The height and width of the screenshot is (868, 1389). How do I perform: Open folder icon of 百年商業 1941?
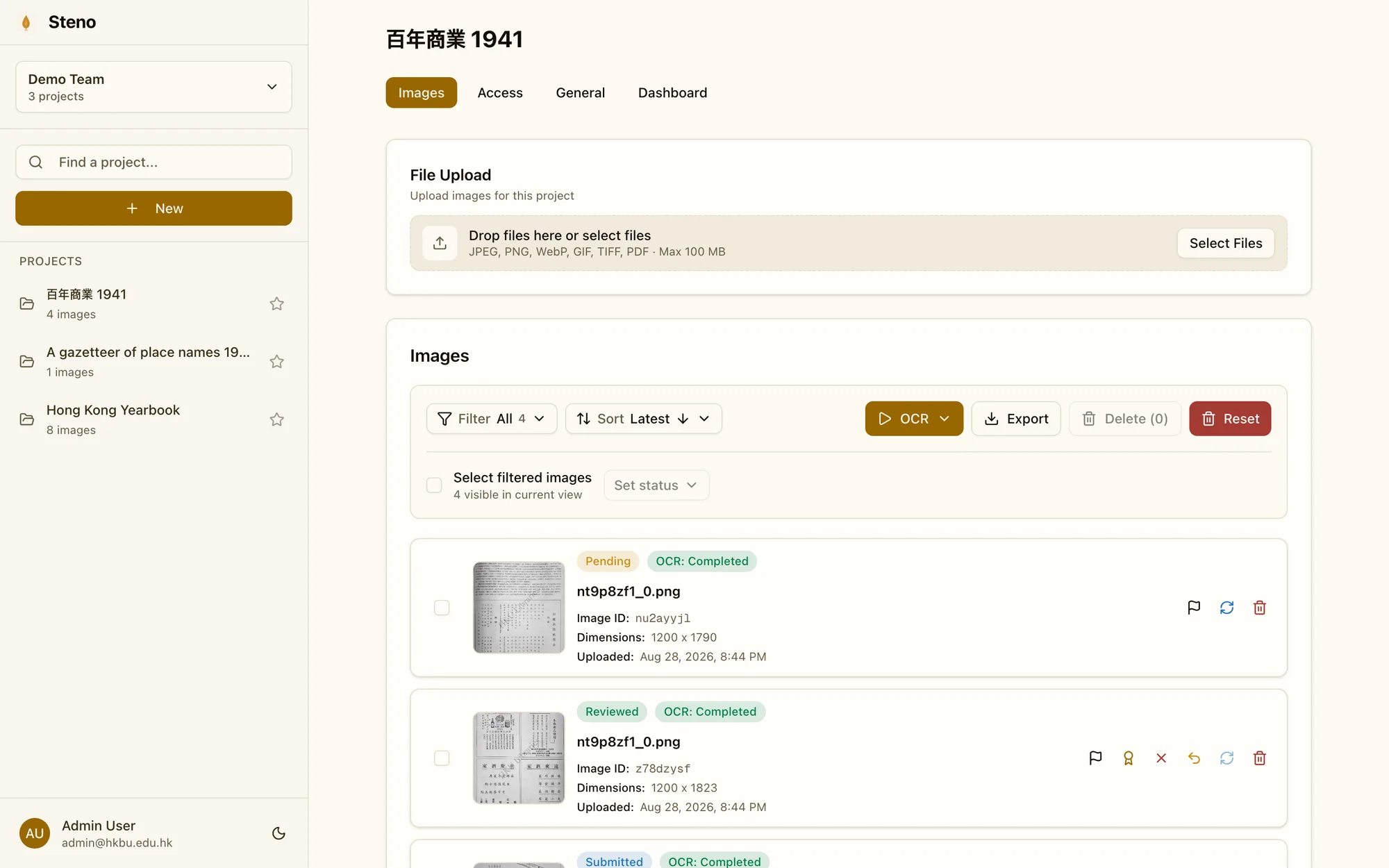click(27, 303)
